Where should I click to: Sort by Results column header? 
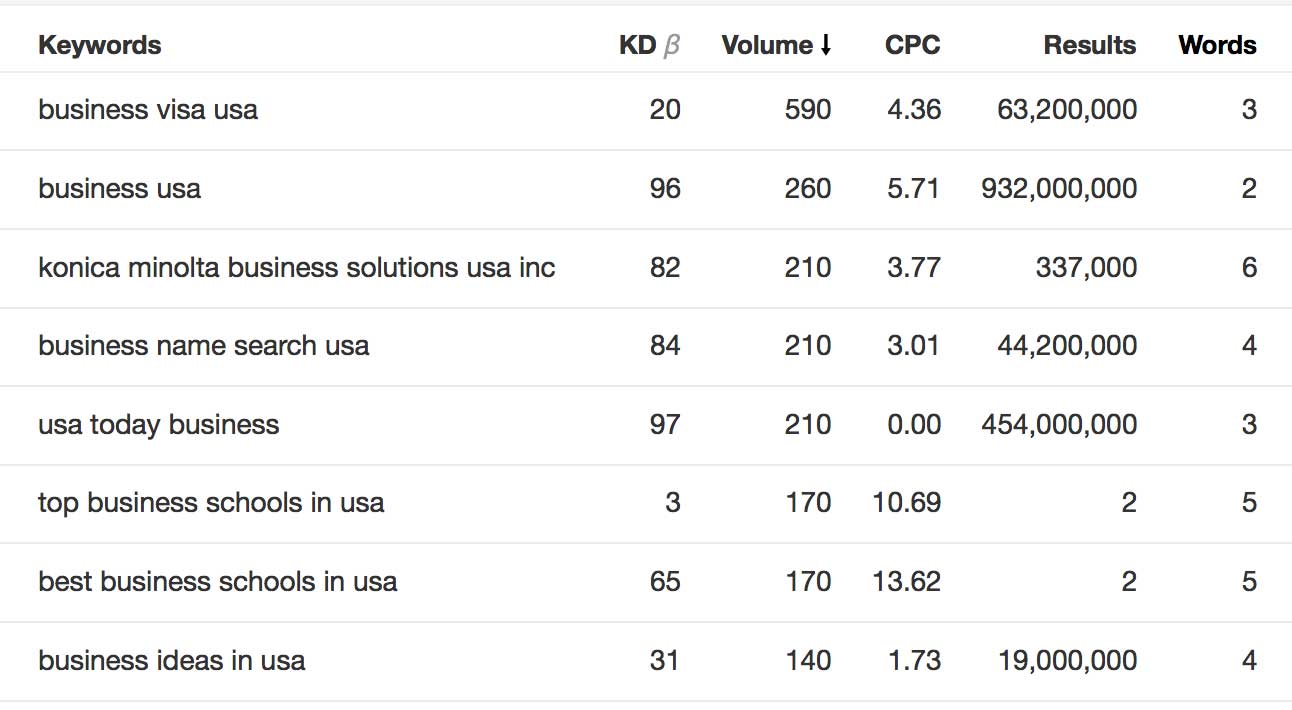[x=1090, y=45]
